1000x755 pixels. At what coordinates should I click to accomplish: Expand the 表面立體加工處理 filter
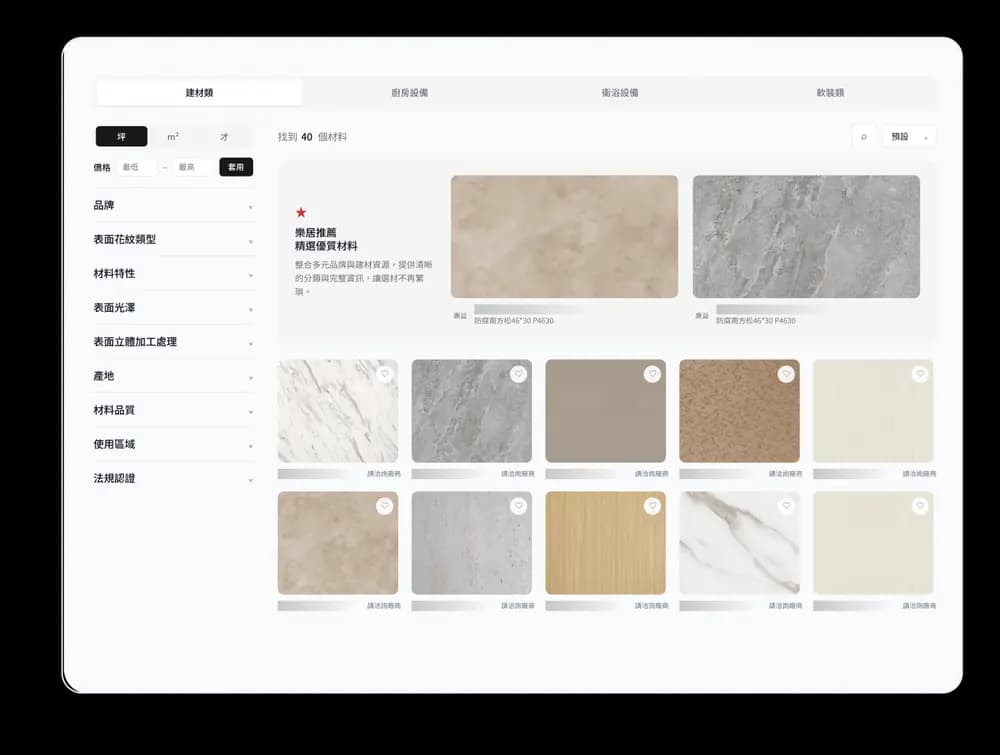point(173,342)
